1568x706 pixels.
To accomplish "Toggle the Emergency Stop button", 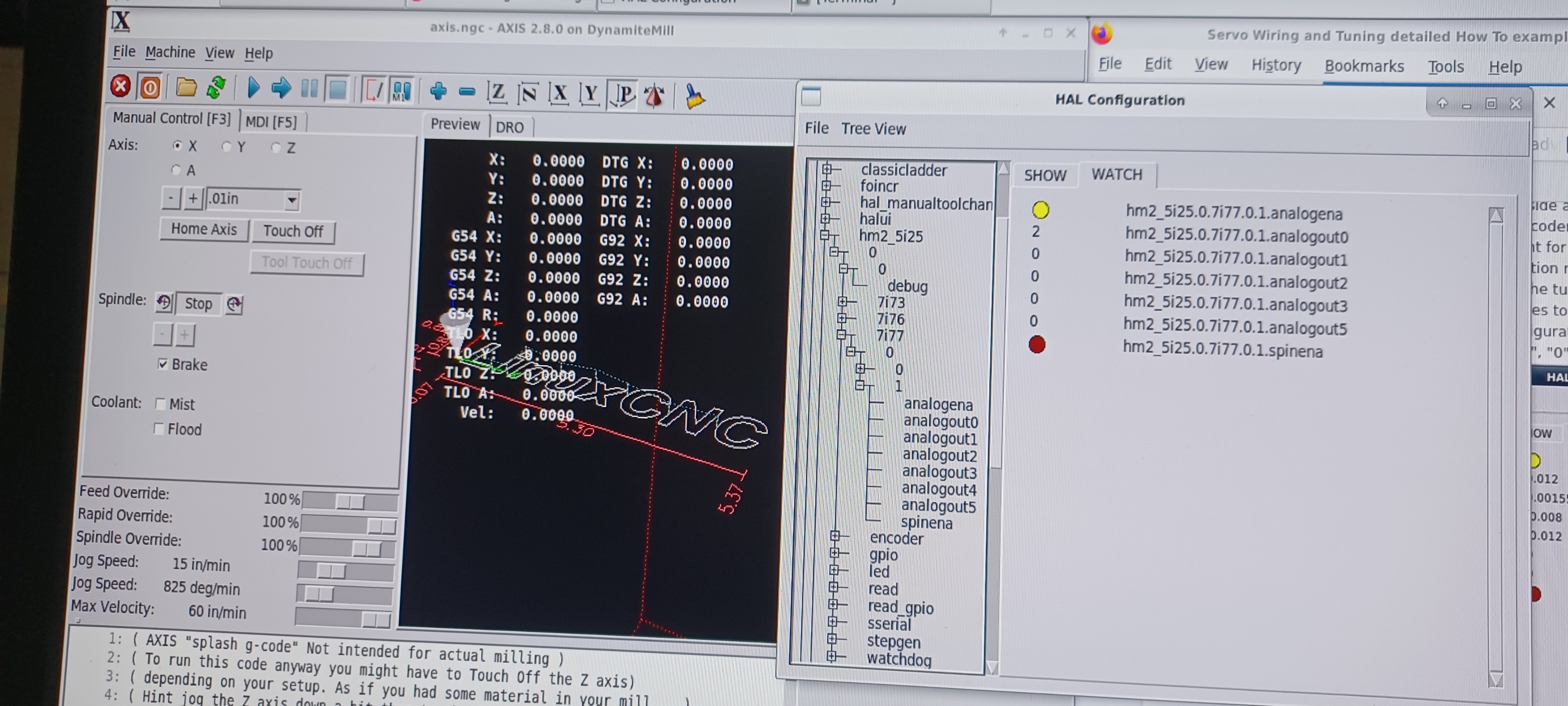I will coord(121,86).
